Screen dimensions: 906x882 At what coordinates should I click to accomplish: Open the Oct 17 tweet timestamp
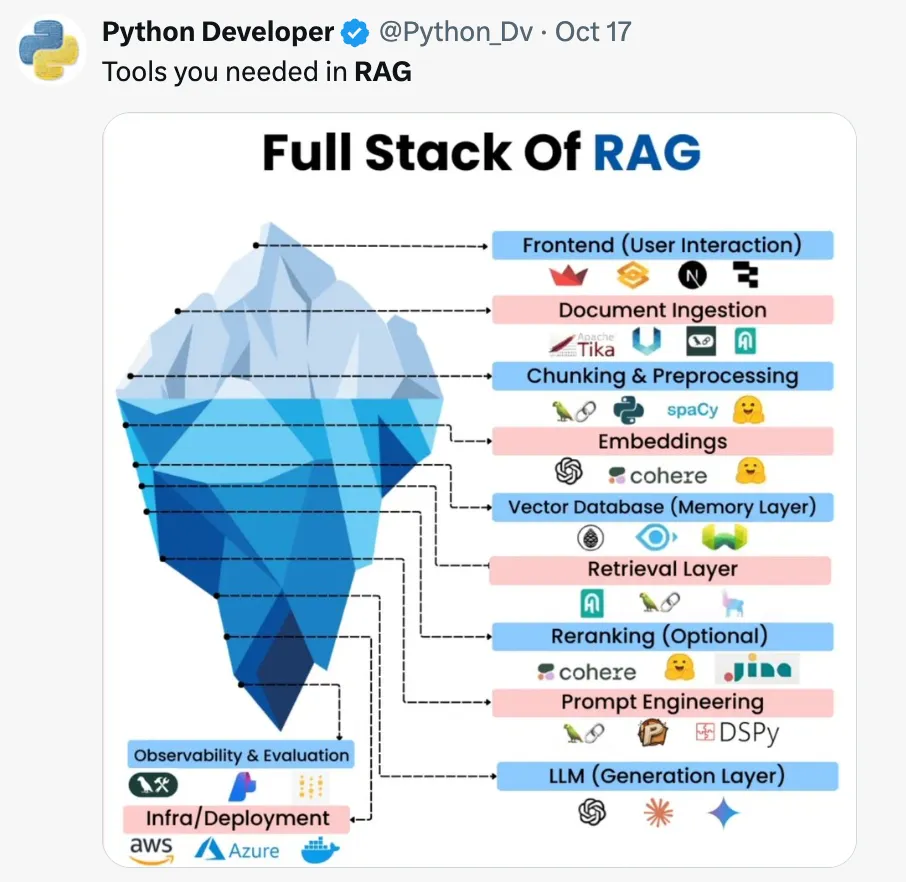click(x=593, y=32)
